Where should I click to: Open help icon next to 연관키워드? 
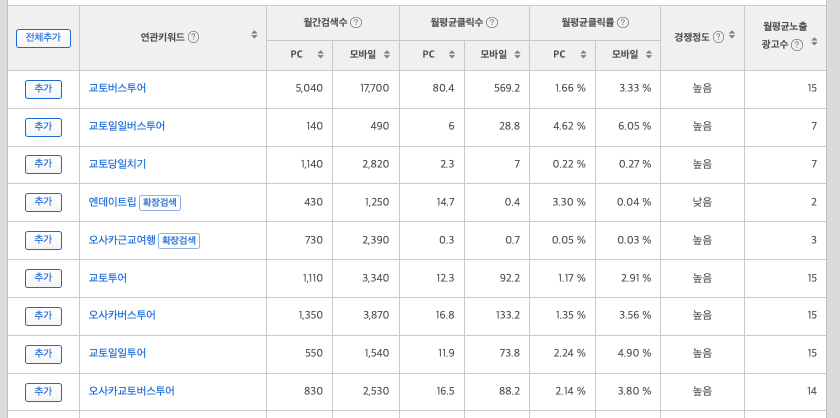coord(193,37)
